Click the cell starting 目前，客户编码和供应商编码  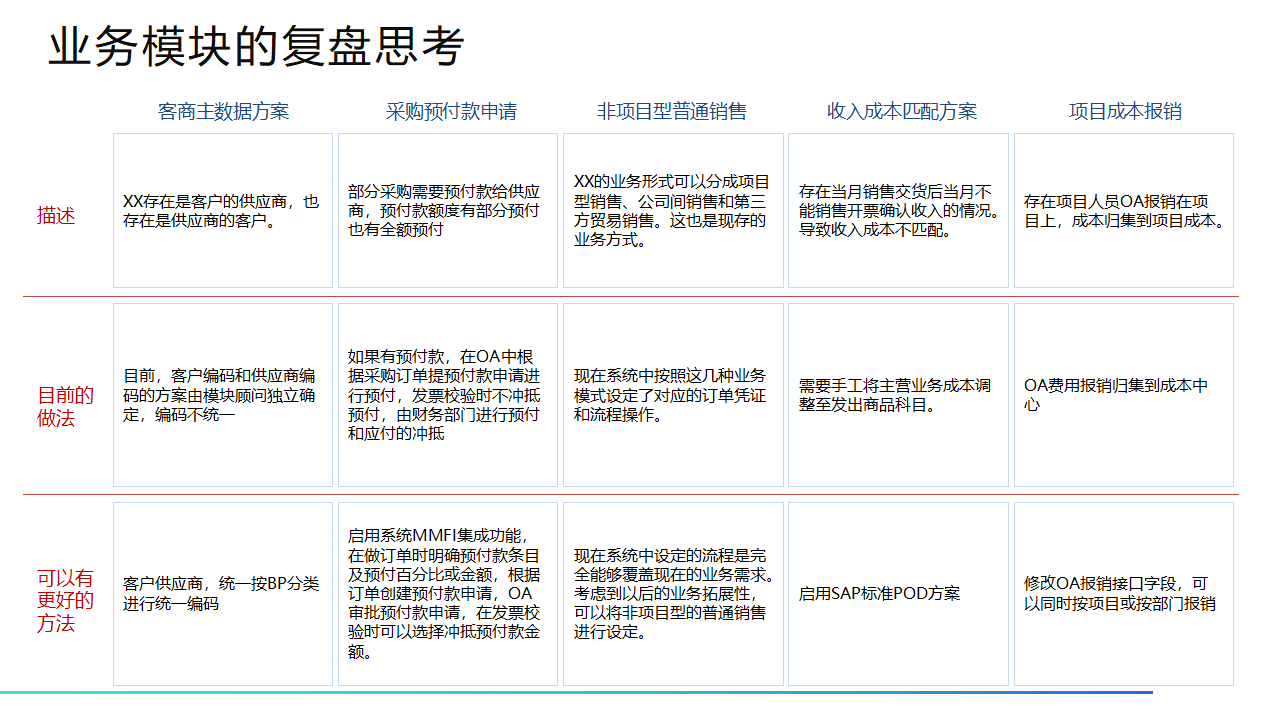point(223,395)
